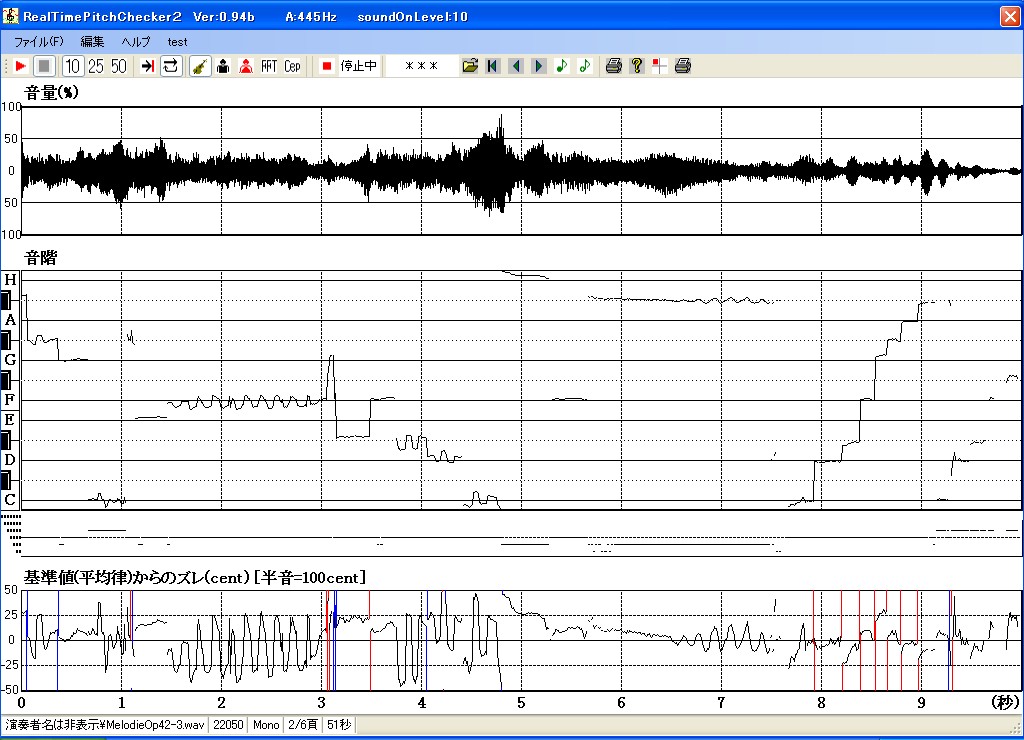Click the 51秒 duration cell
Screen dimensions: 1024x740
(x=339, y=724)
